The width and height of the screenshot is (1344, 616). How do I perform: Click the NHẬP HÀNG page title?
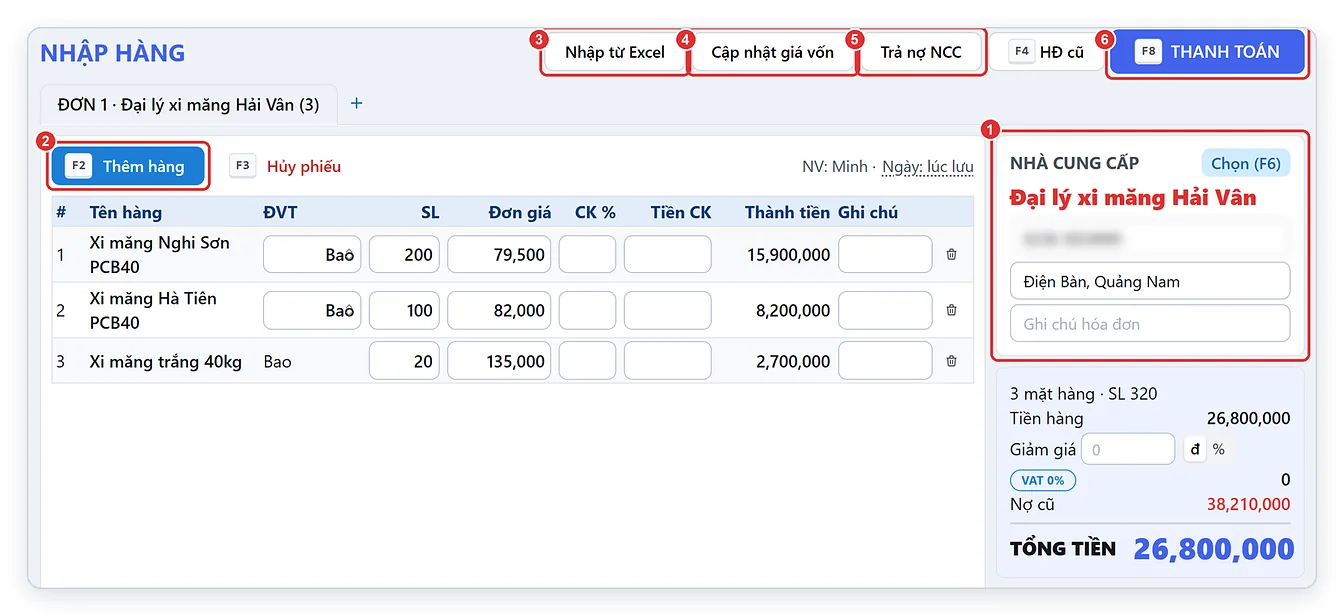click(x=112, y=52)
